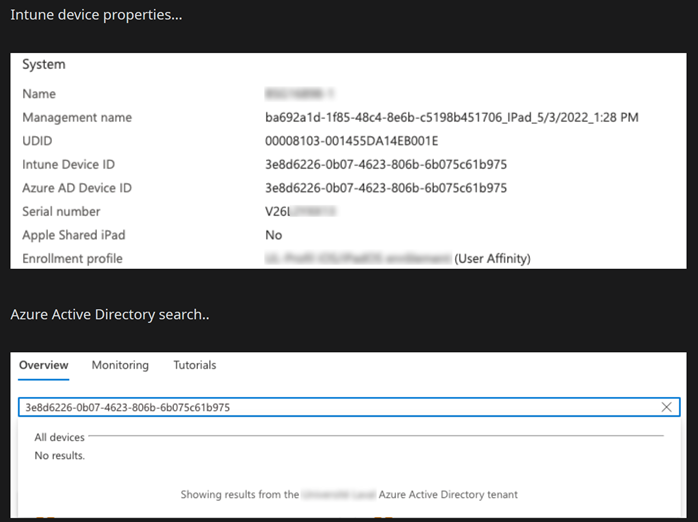Click the All devices results heading
698x522 pixels.
59,437
